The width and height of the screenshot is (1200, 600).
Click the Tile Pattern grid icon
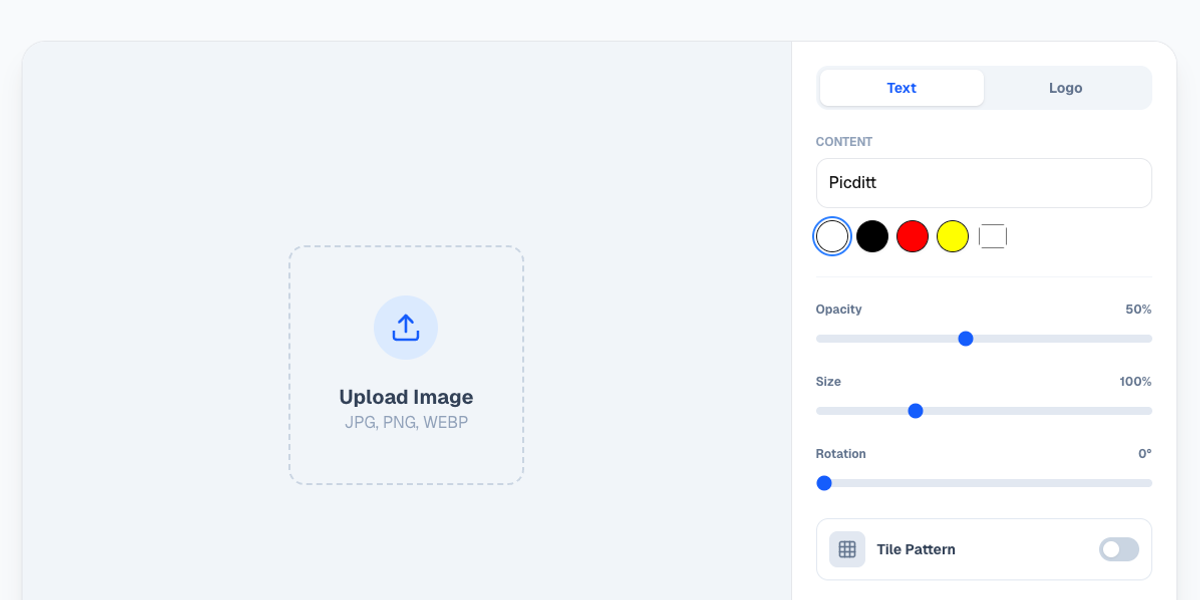pyautogui.click(x=846, y=549)
